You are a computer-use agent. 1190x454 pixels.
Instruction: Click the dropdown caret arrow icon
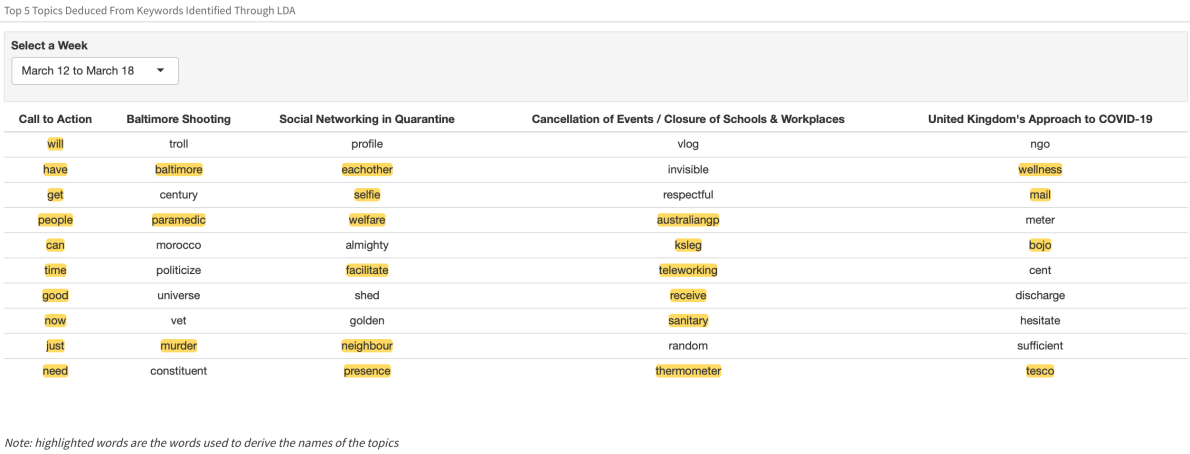click(x=160, y=71)
